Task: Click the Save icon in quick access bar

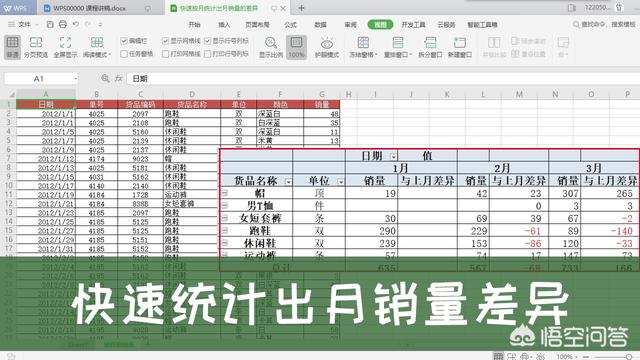Action: [50, 24]
